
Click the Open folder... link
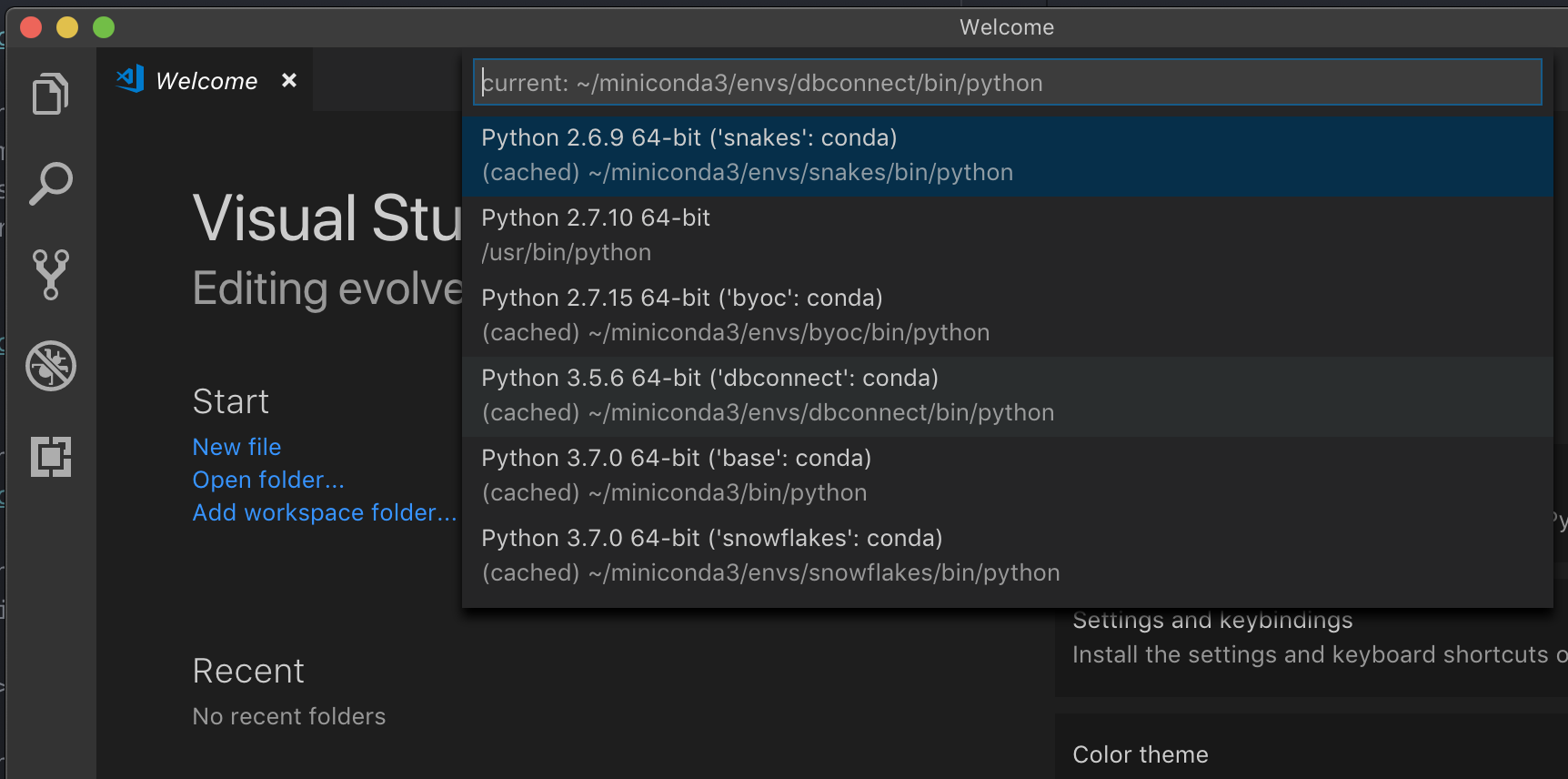coord(268,480)
